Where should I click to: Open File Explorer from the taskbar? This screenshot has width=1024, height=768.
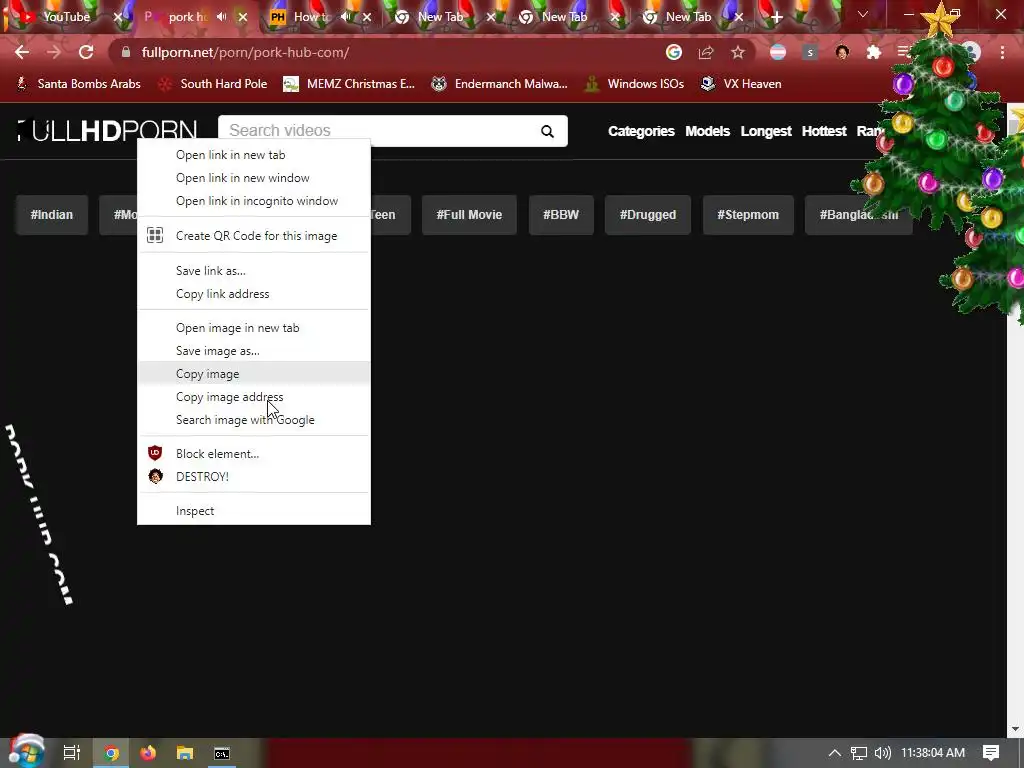(185, 753)
